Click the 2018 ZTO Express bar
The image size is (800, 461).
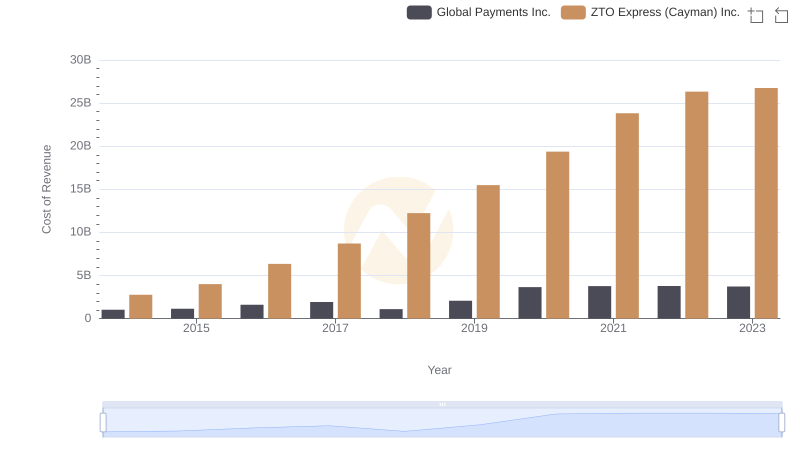(x=419, y=266)
